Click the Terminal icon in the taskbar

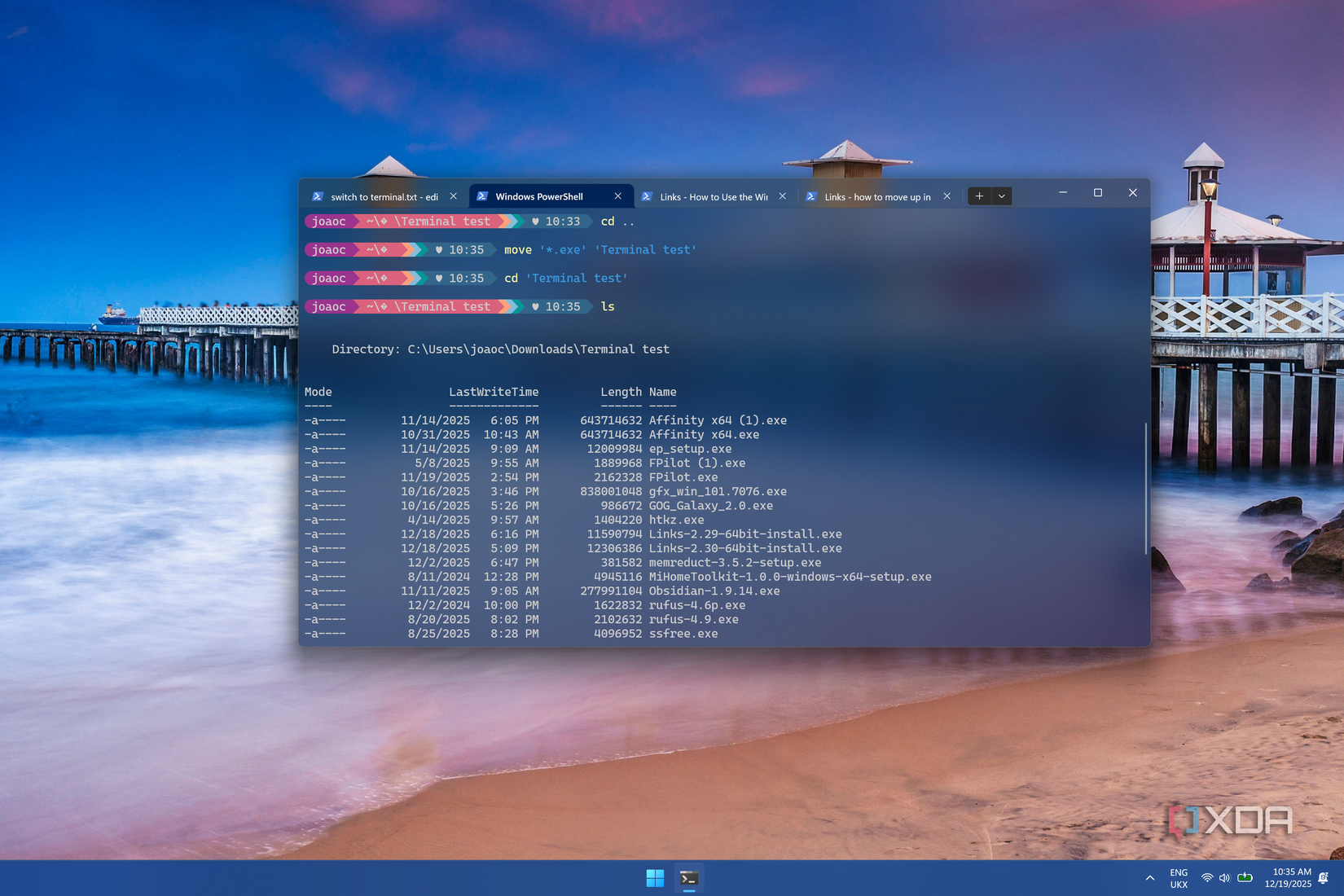tap(689, 878)
